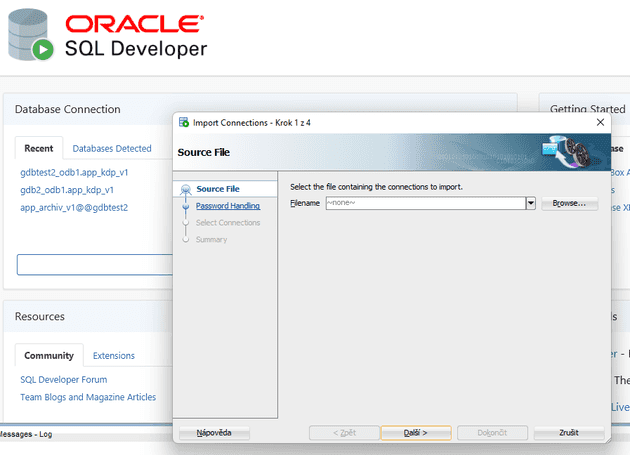630x455 pixels.
Task: Open the Extensions tab in Resources
Action: pos(113,355)
